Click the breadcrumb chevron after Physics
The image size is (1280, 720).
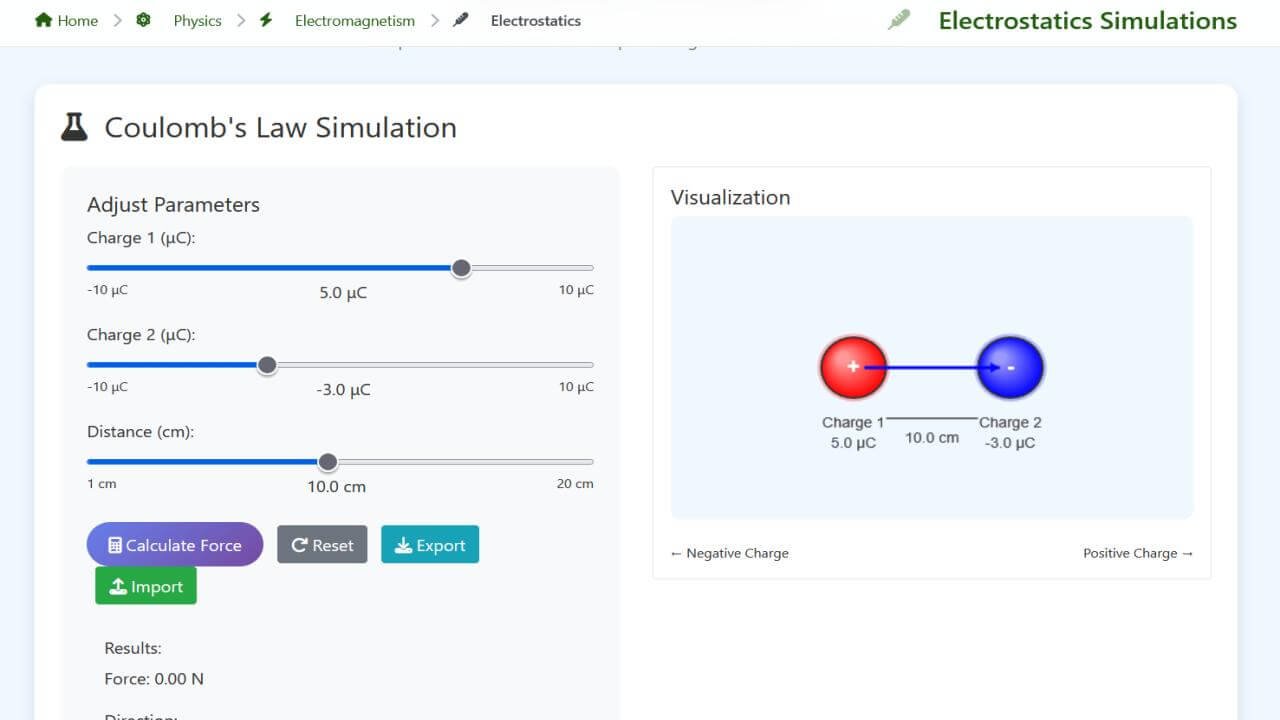pyautogui.click(x=241, y=20)
